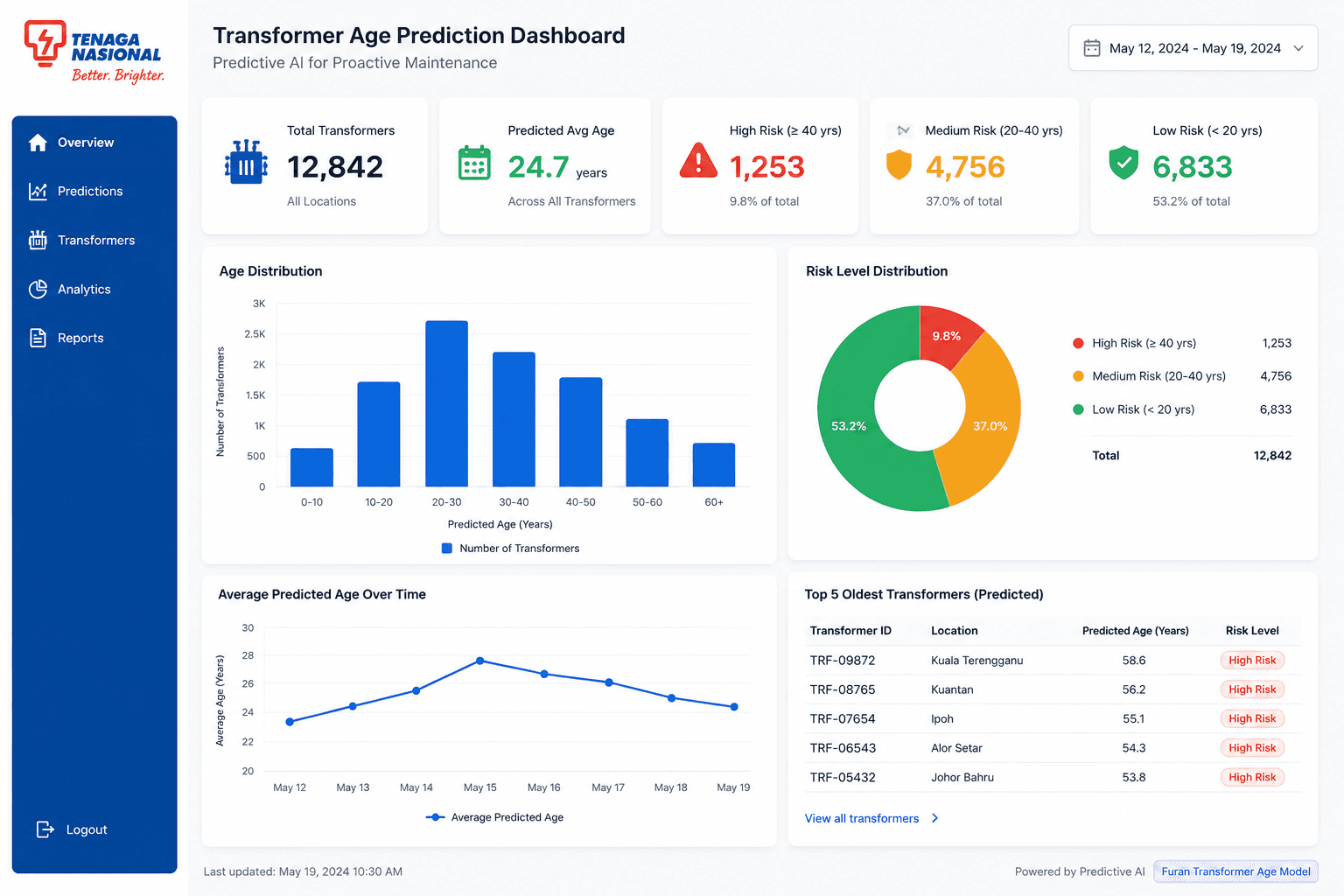Click the May 12 line data point
Screen dimensions: 1344x896
290,722
